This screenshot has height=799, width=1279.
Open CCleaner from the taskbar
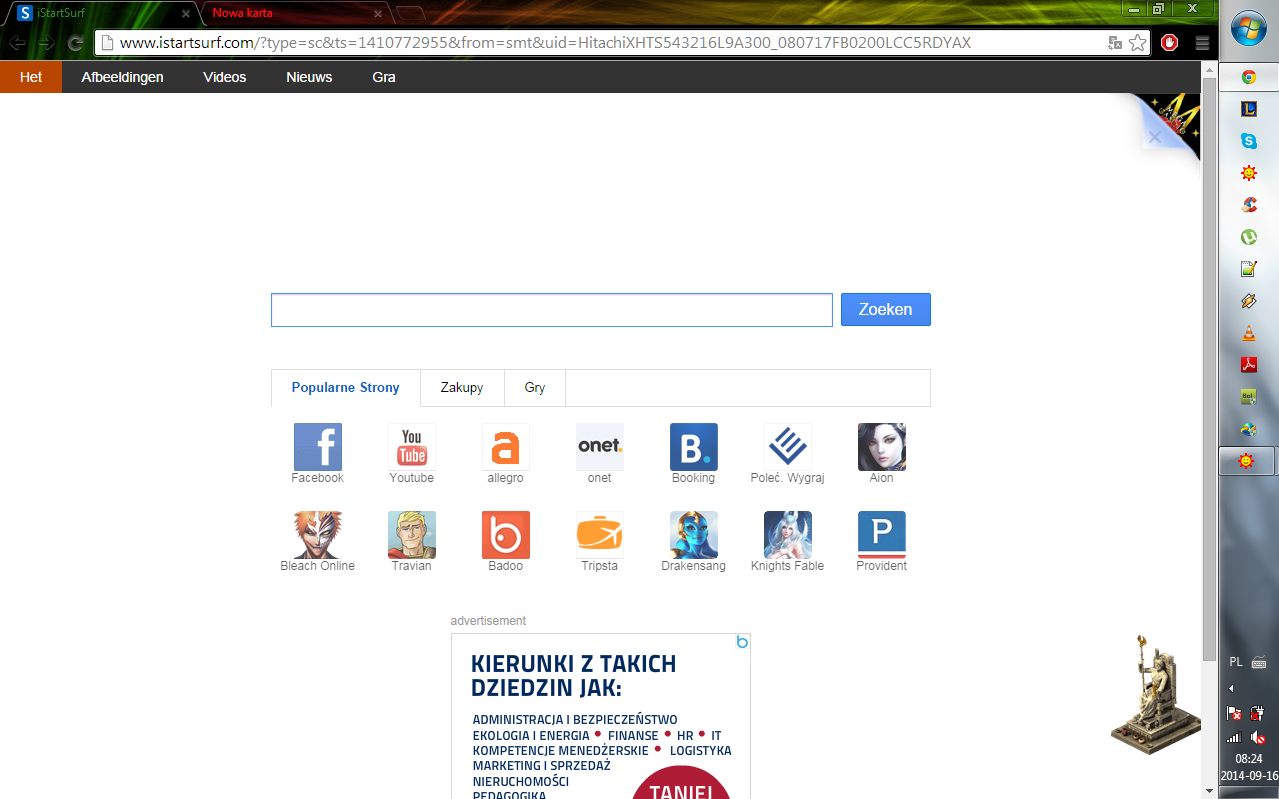[1248, 205]
